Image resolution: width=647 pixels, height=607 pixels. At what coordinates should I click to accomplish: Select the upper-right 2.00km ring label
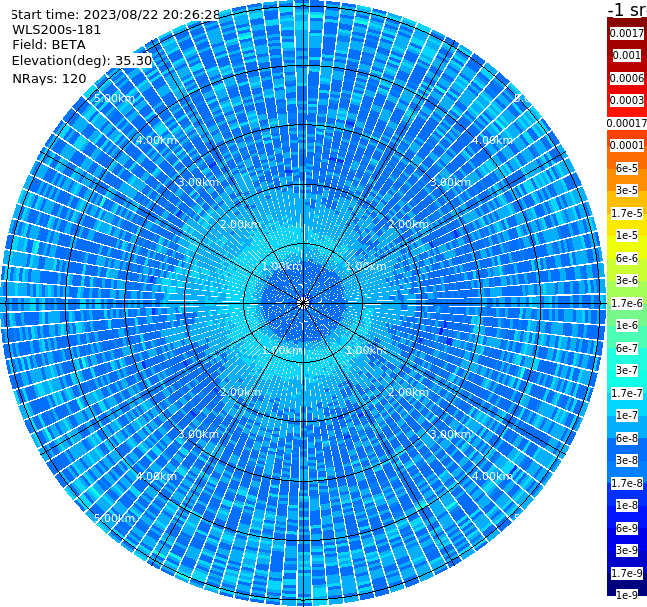tap(408, 224)
